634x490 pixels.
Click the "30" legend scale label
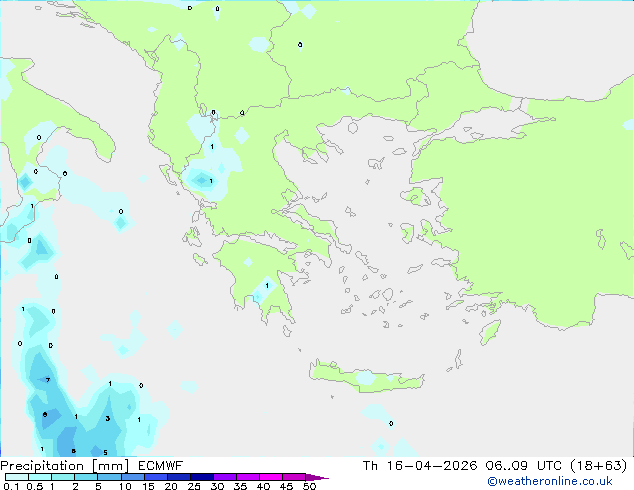pos(217,486)
